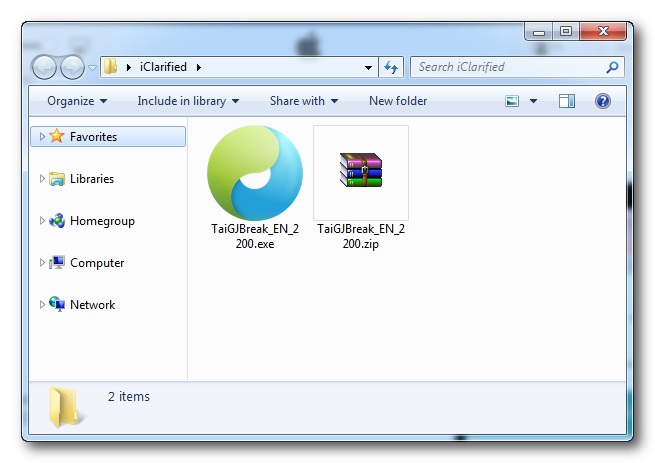Select Network in navigation pane
Viewport: 655px width, 463px height.
(92, 305)
